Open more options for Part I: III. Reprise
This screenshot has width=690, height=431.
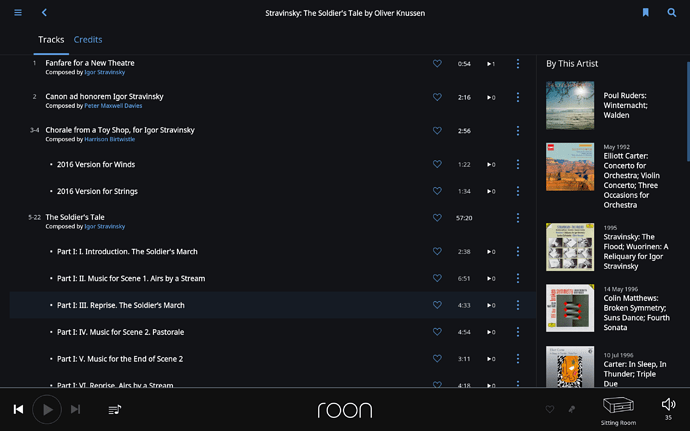click(x=518, y=305)
